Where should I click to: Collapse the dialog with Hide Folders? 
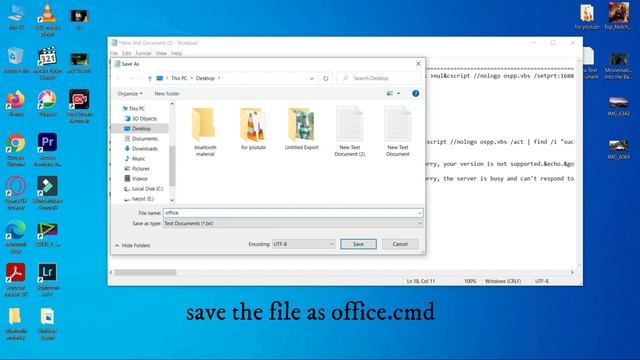click(133, 245)
